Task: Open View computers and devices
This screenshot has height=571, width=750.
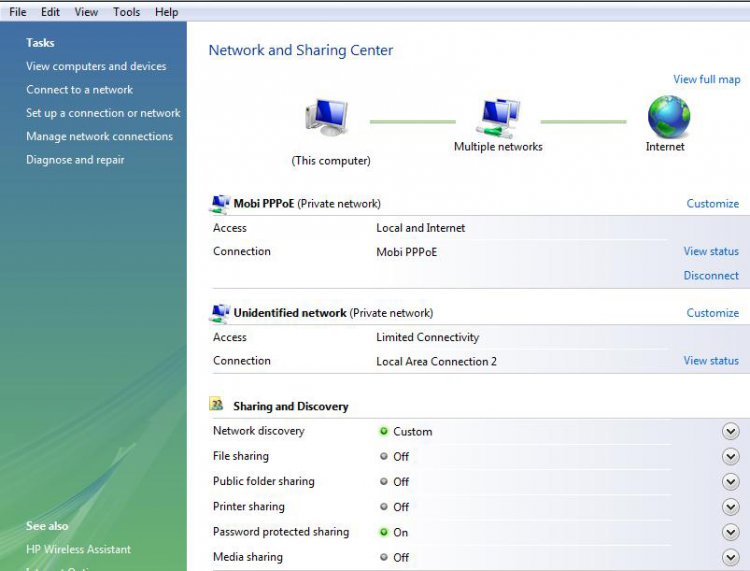Action: [96, 66]
